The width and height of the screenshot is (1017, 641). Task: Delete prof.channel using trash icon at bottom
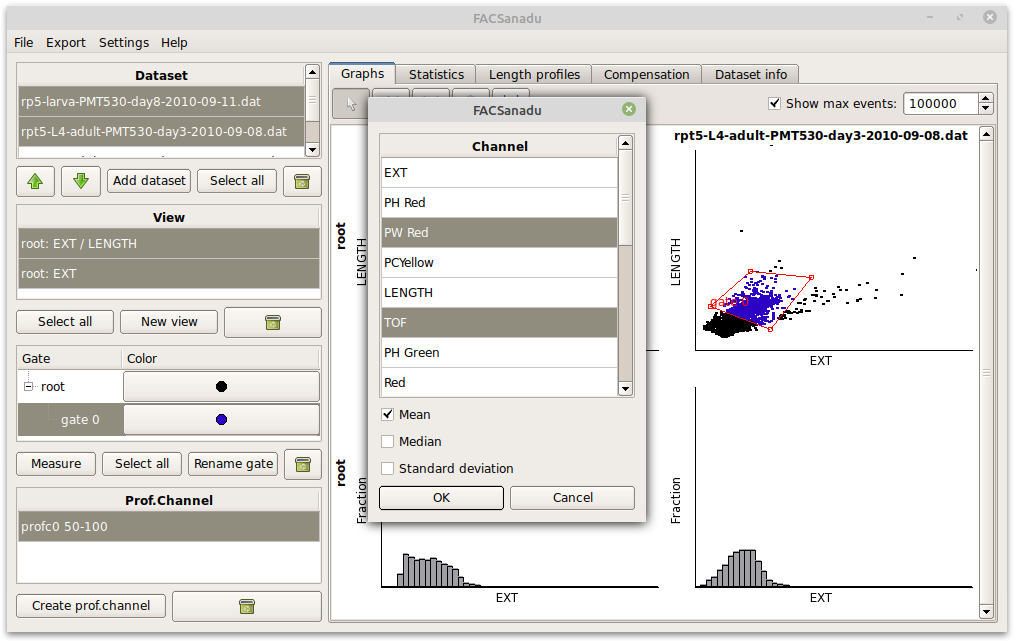click(x=246, y=606)
